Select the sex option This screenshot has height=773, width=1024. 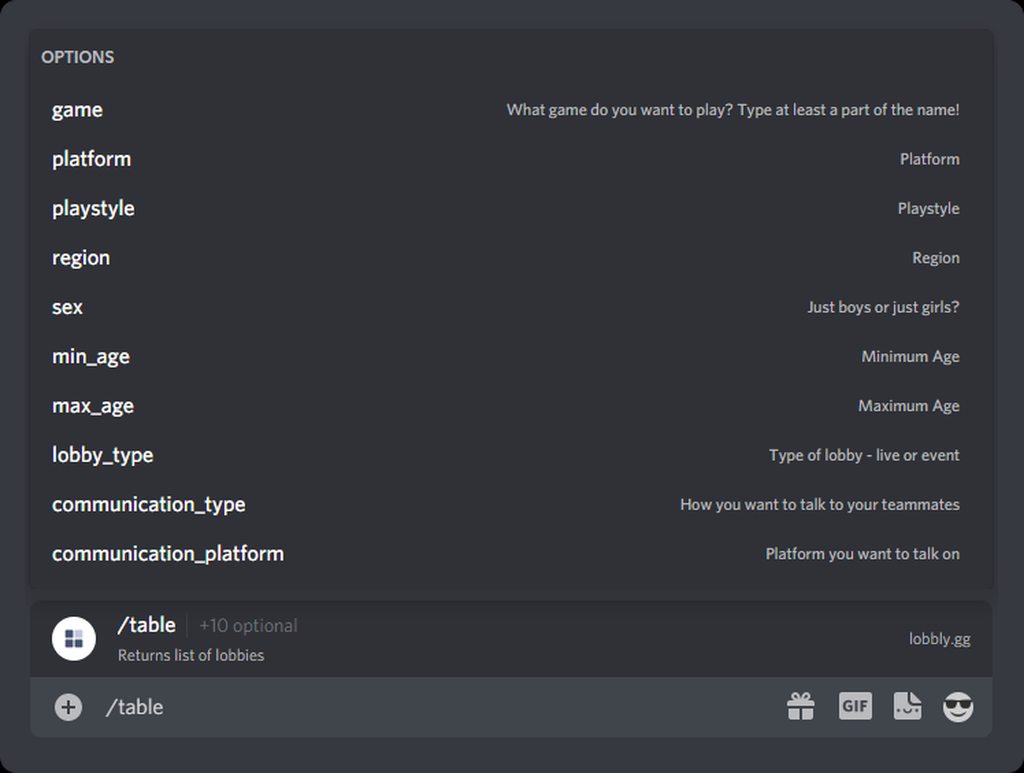[x=67, y=307]
